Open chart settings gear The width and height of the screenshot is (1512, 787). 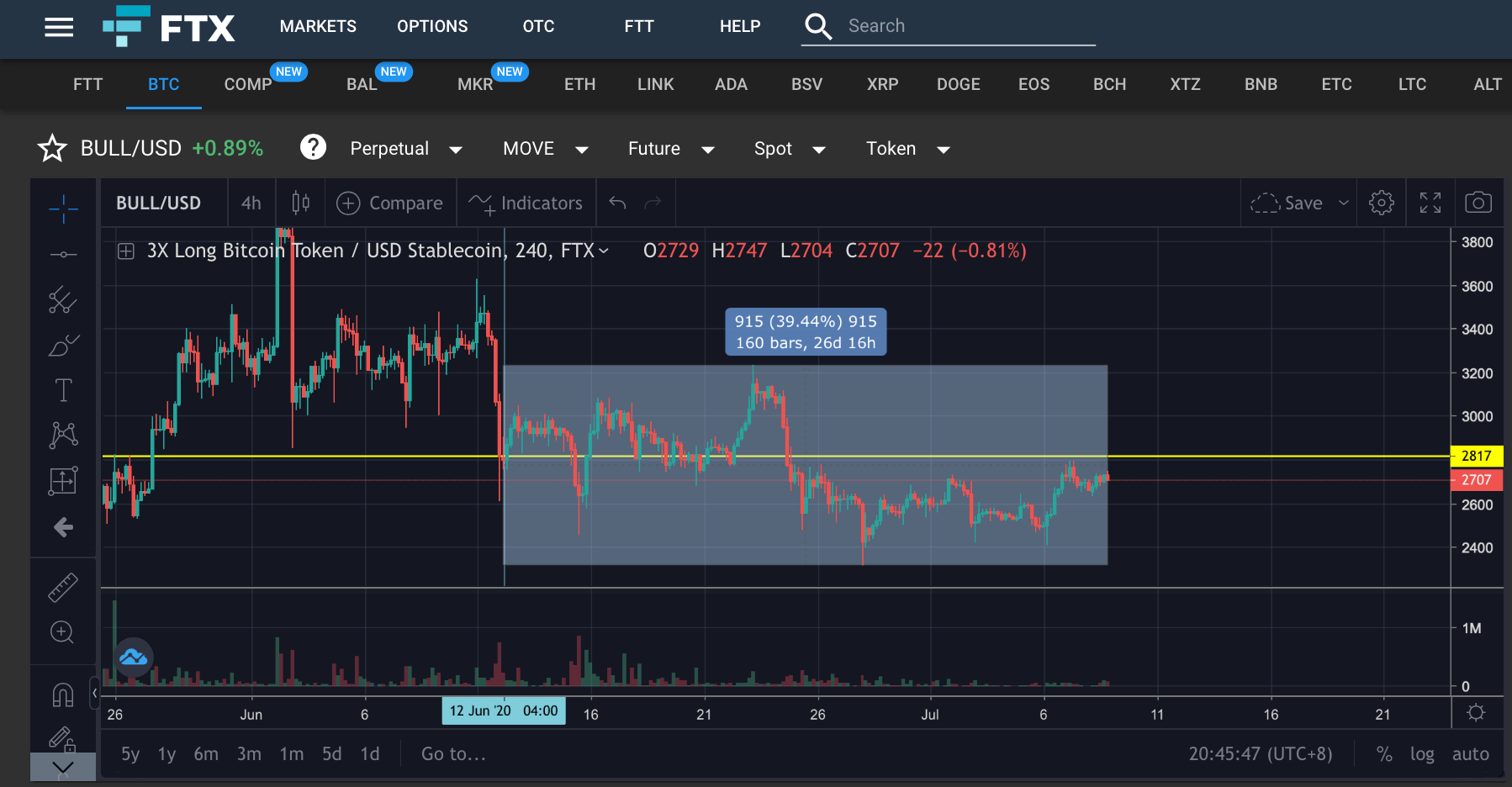[1382, 203]
